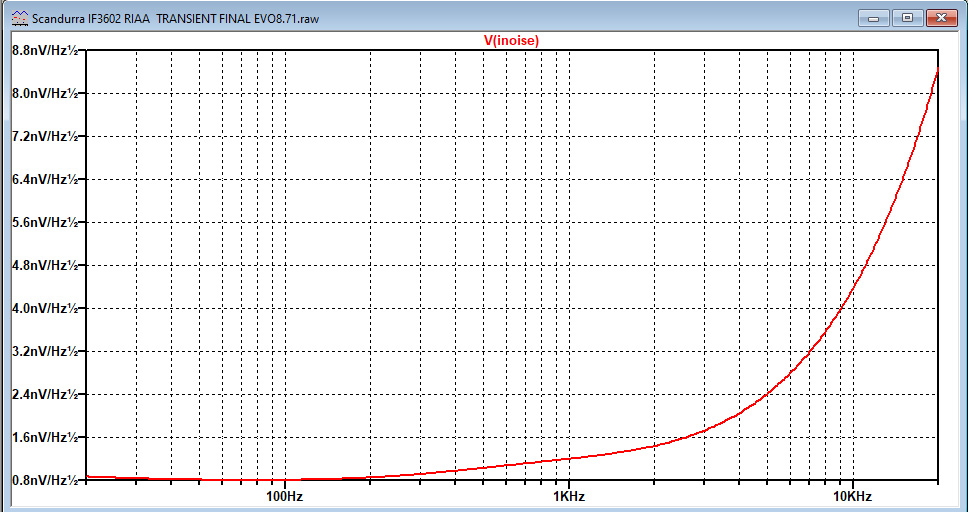
Task: Click the 6.4nV/Hz½ vertical axis label
Action: point(45,180)
